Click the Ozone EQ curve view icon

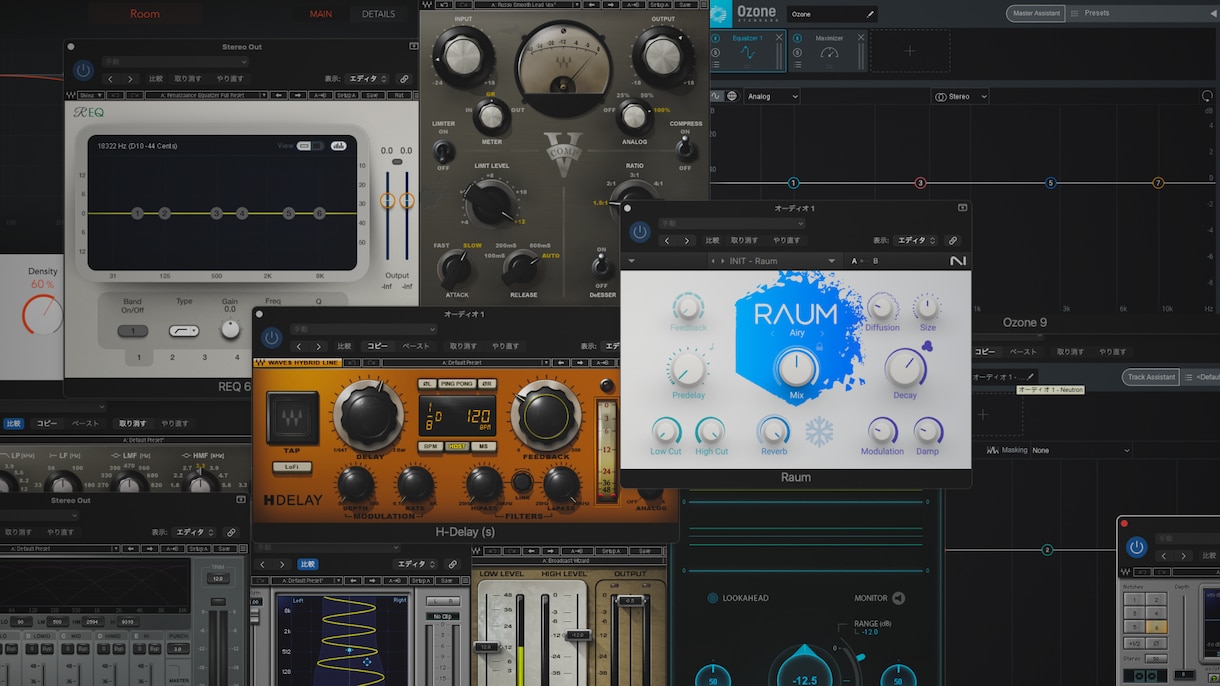click(716, 96)
